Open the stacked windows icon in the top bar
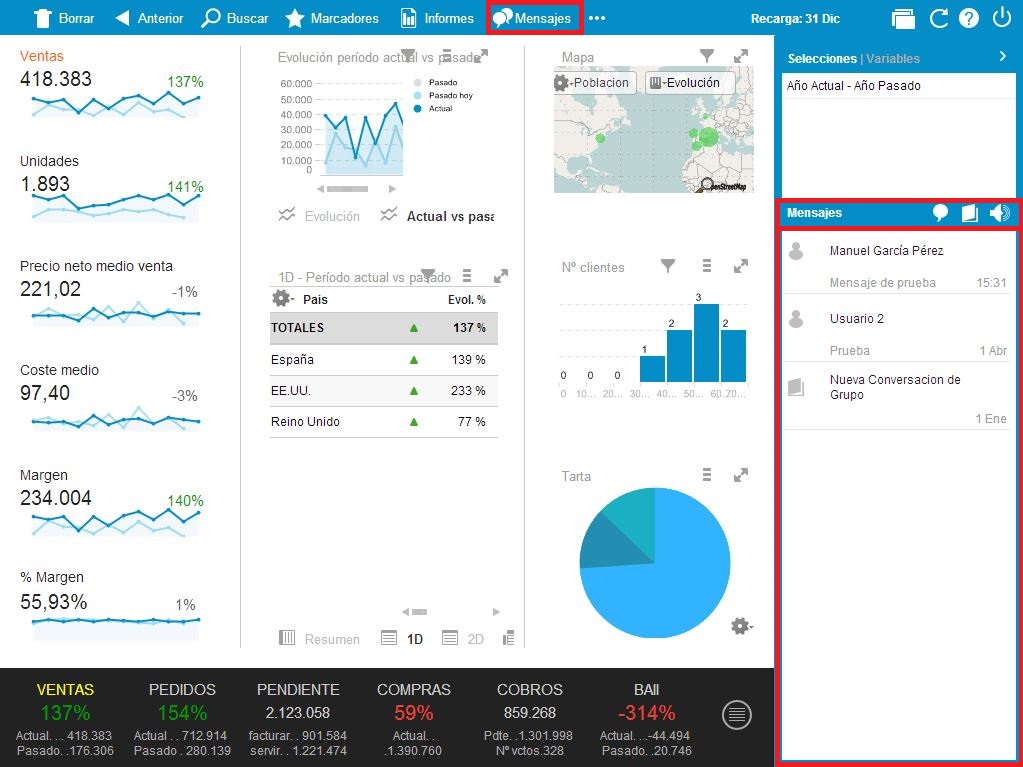 pos(903,18)
